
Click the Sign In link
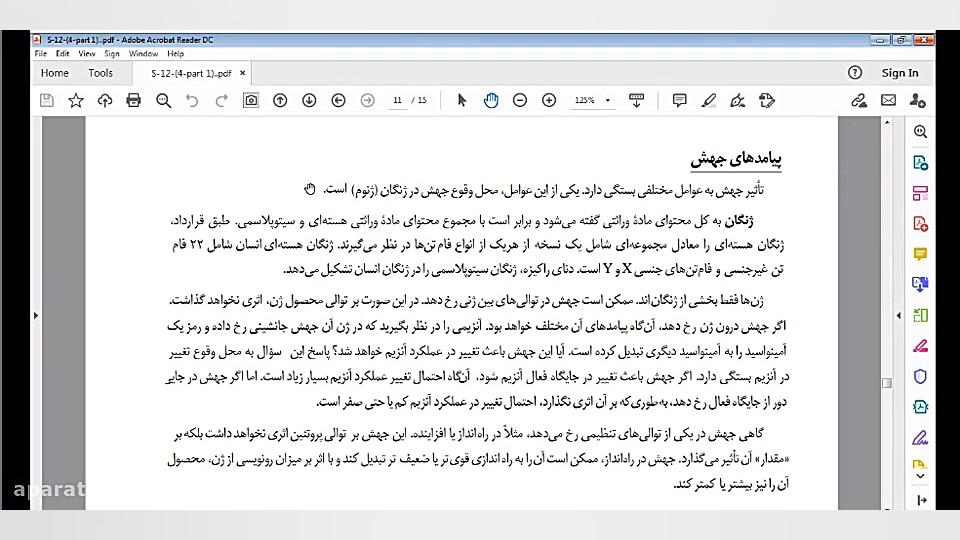point(900,73)
